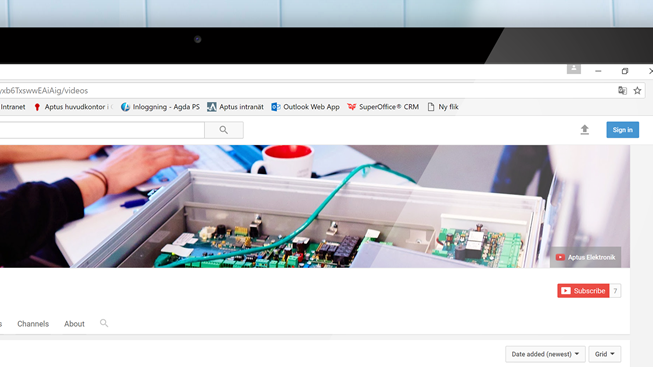This screenshot has height=367, width=653.
Task: Open the Ny flik bookmark
Action: (x=443, y=107)
